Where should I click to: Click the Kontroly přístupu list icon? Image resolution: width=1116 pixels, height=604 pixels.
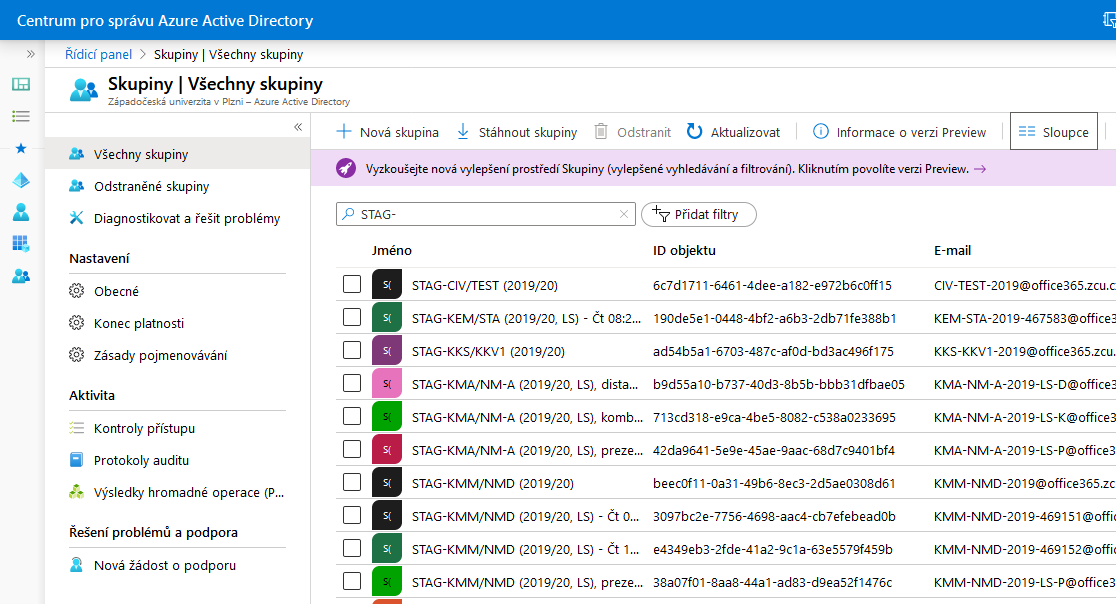(76, 428)
